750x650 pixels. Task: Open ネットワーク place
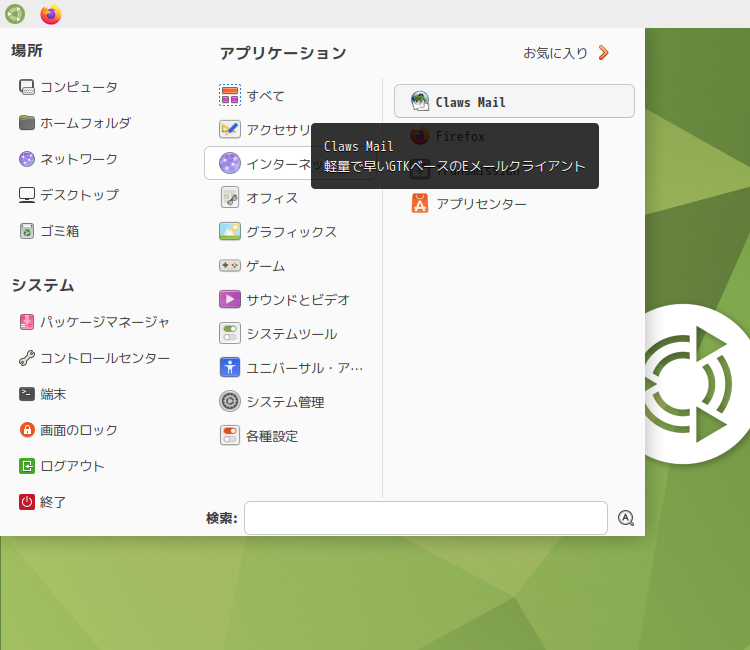click(x=68, y=159)
